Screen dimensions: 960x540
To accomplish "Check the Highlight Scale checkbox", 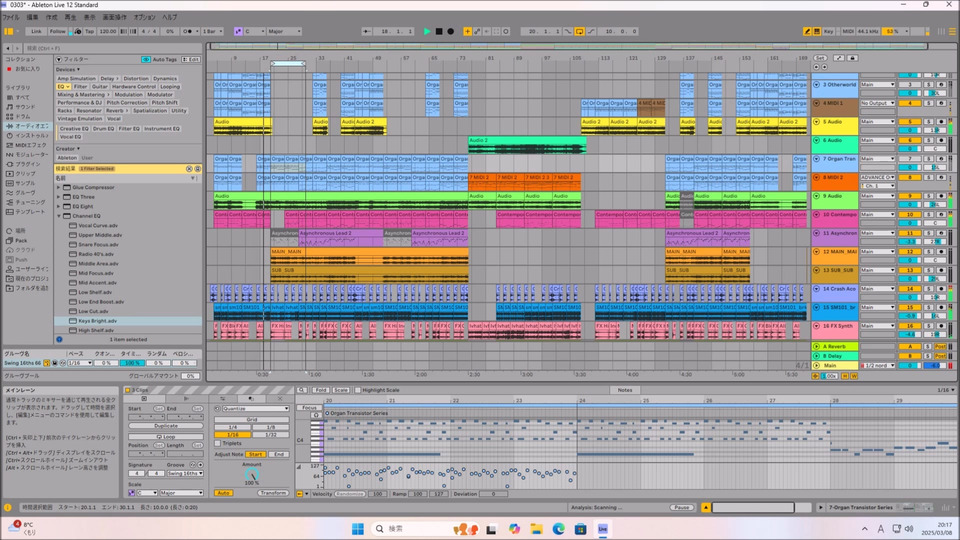I will pos(358,390).
